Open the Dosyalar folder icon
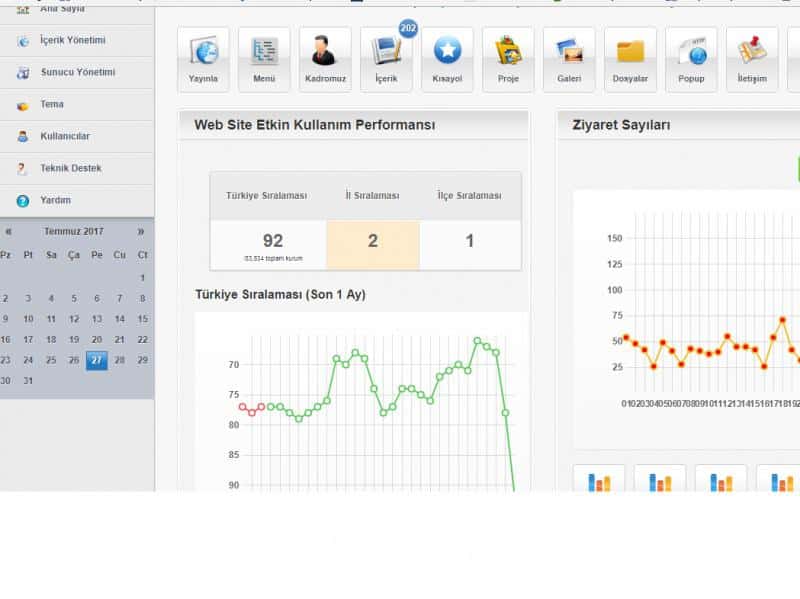800x599 pixels. click(630, 59)
